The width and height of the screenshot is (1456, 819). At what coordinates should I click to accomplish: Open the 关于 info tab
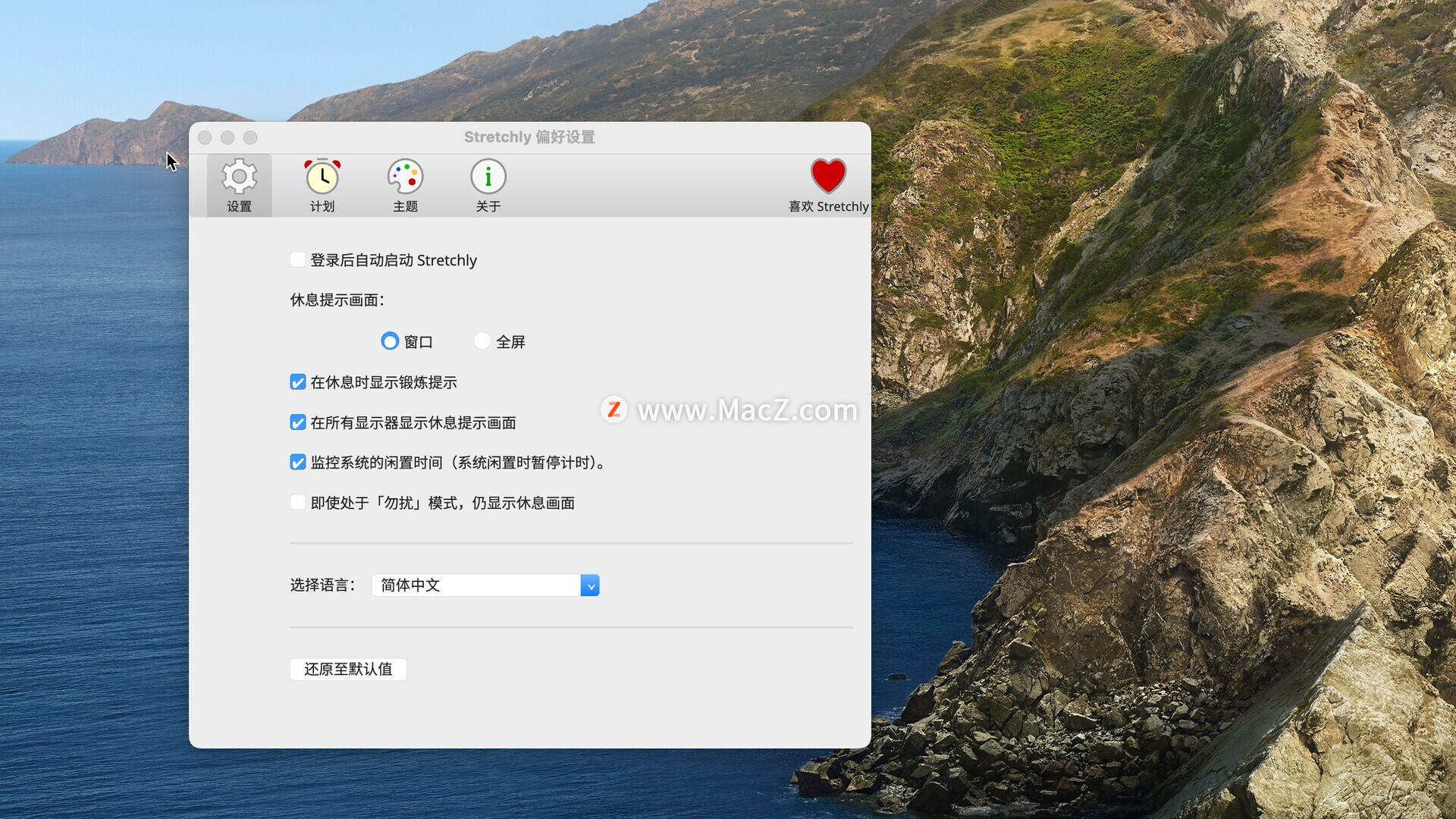488,186
